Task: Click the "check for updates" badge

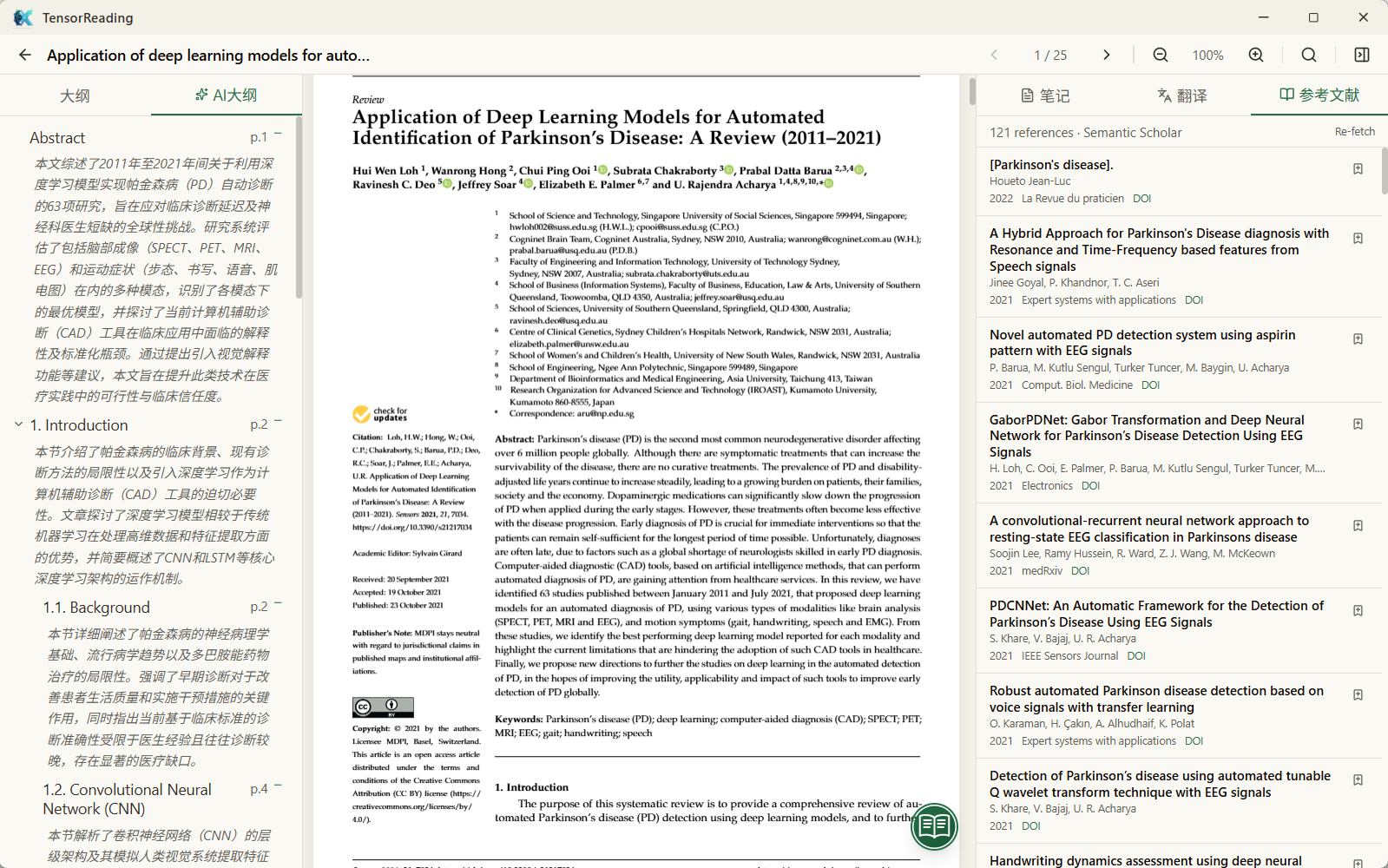Action: tap(380, 414)
